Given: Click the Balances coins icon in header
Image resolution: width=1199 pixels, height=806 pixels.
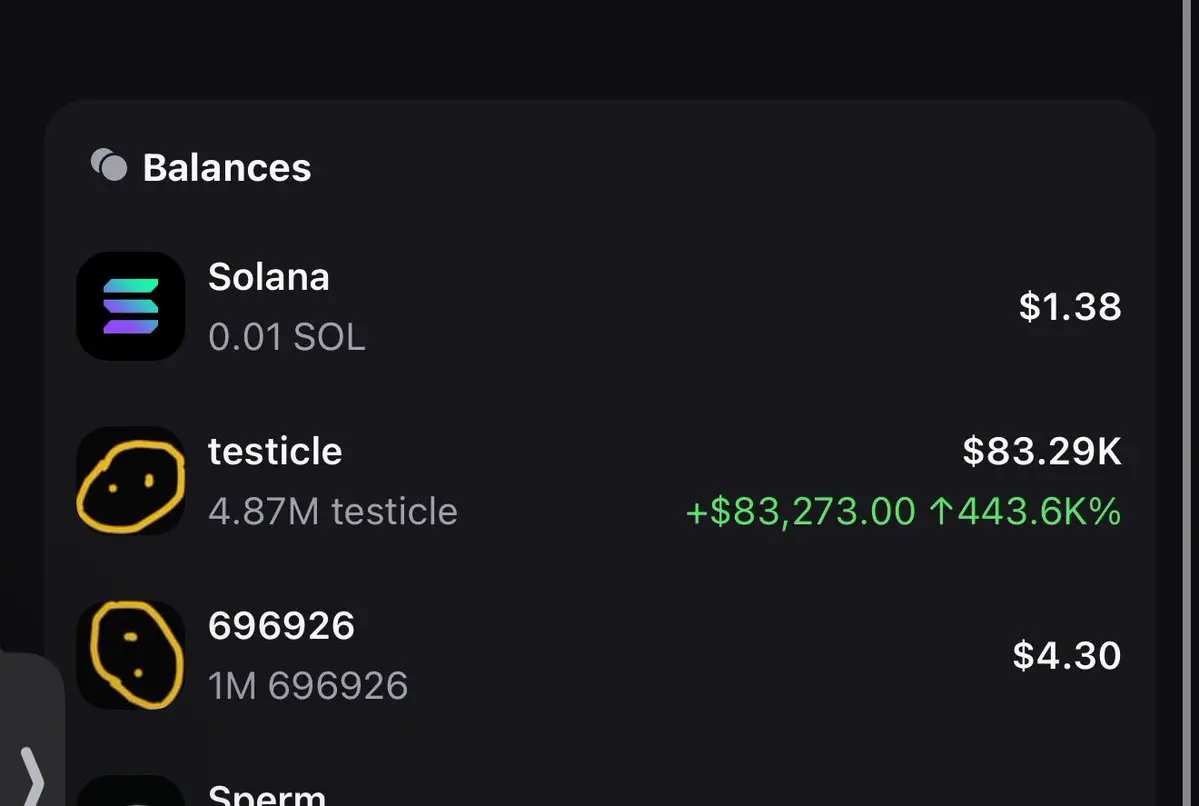Looking at the screenshot, I should click(109, 165).
